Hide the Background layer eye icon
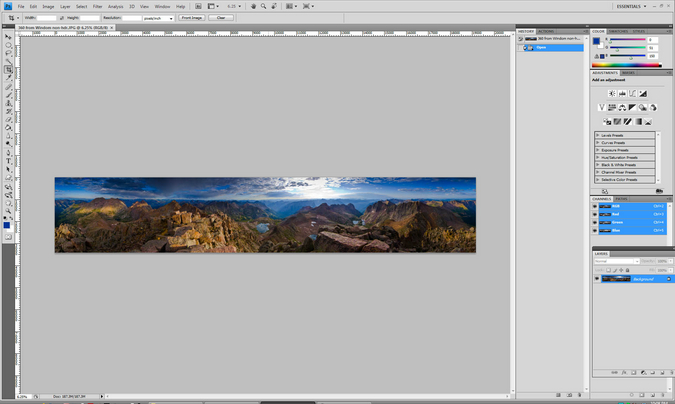This screenshot has height=404, width=675. (x=597, y=279)
